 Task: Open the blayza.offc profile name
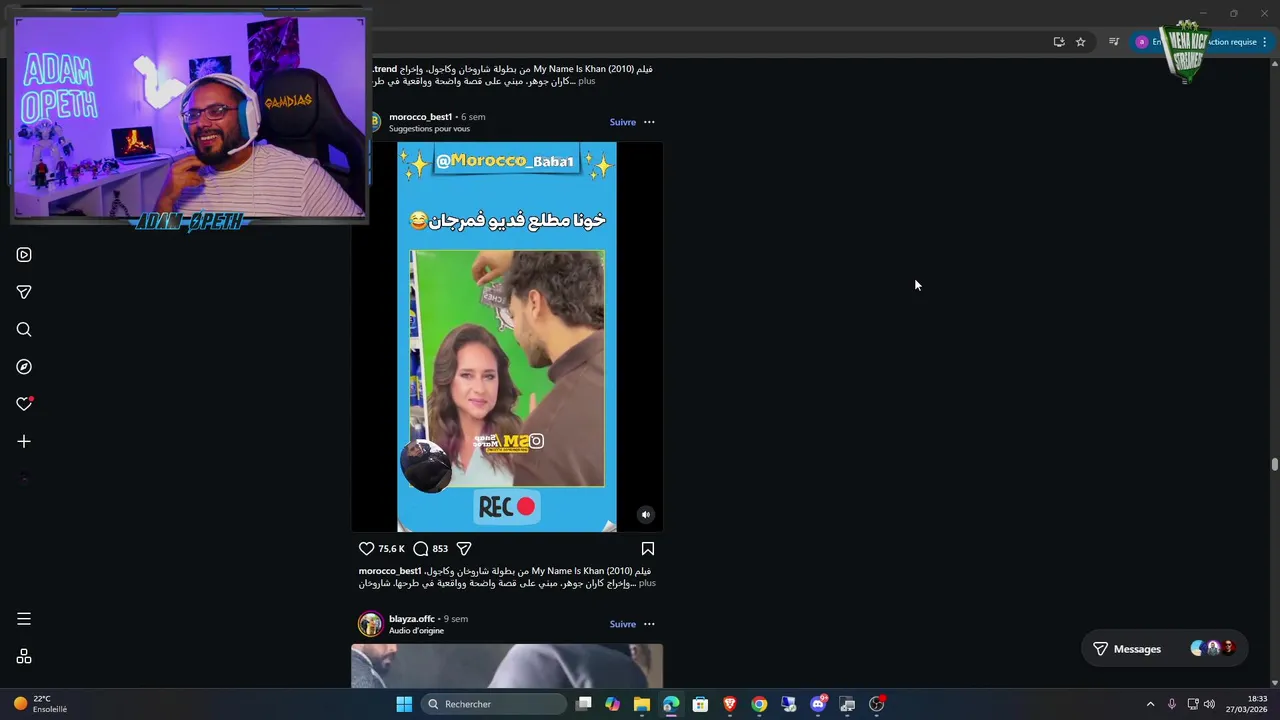[x=412, y=619]
